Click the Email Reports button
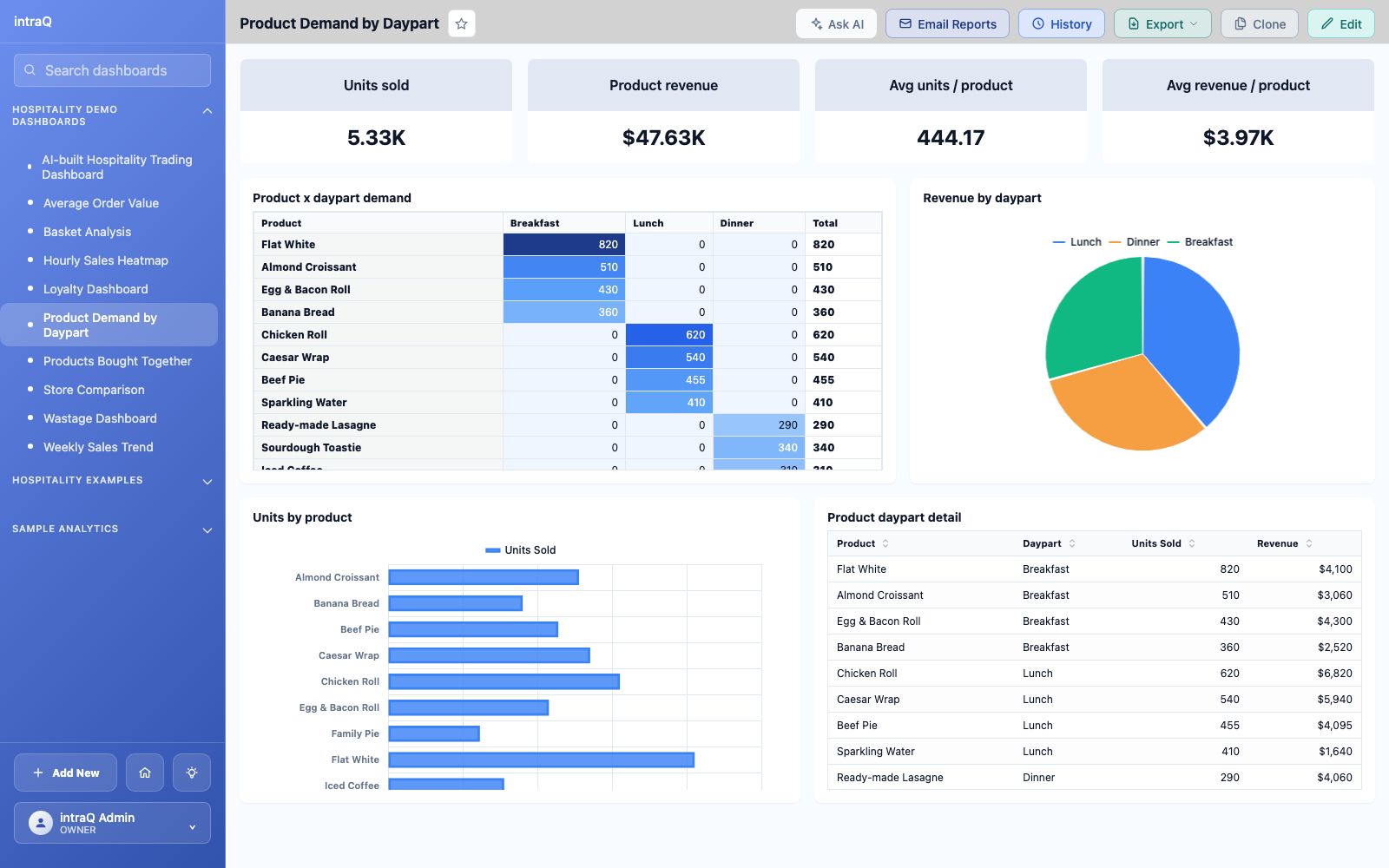 [x=947, y=24]
